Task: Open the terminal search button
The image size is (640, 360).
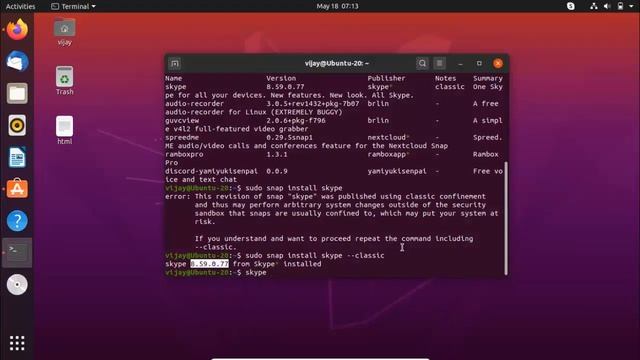Action: (422, 63)
